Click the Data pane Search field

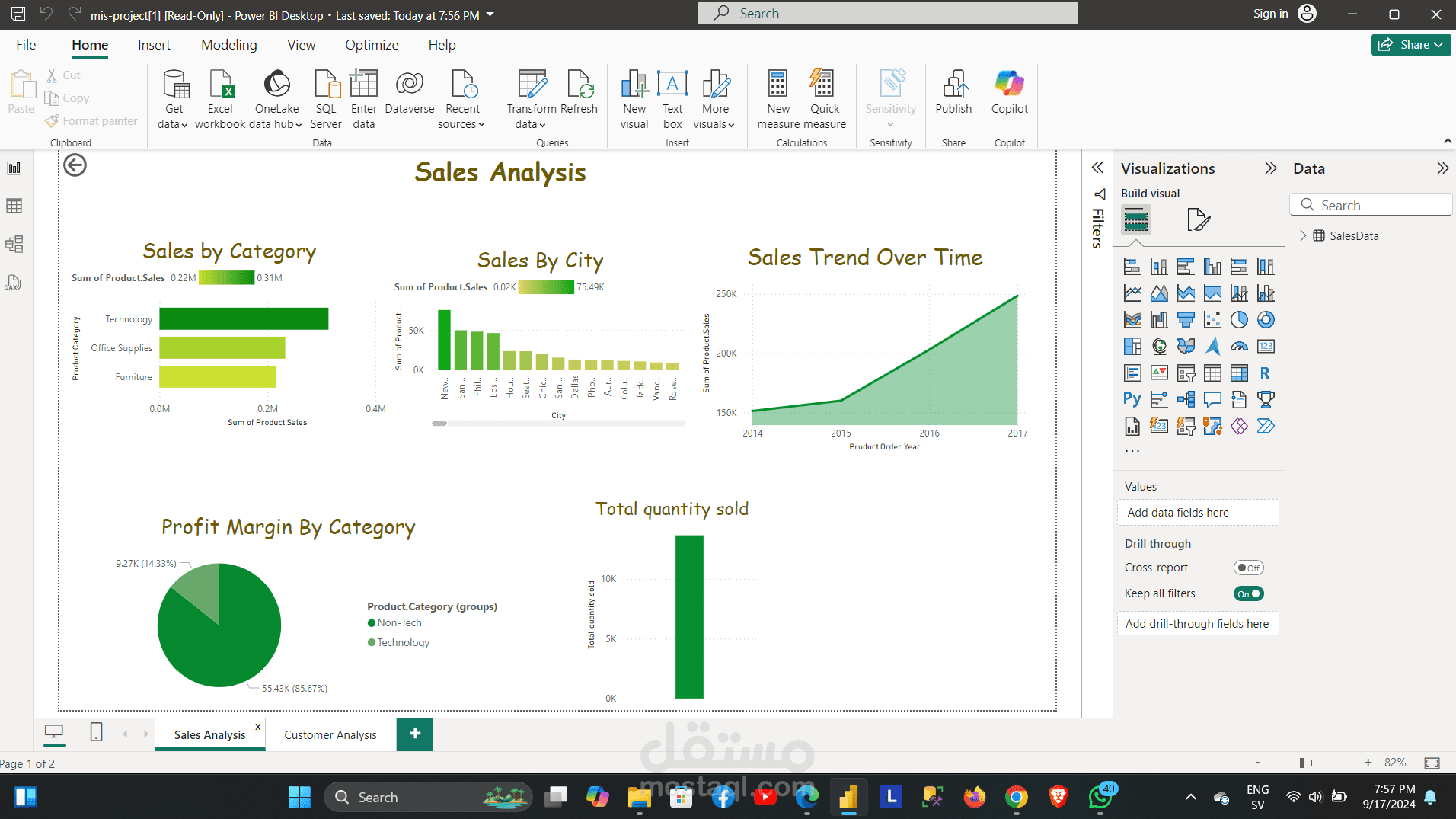pos(1371,205)
